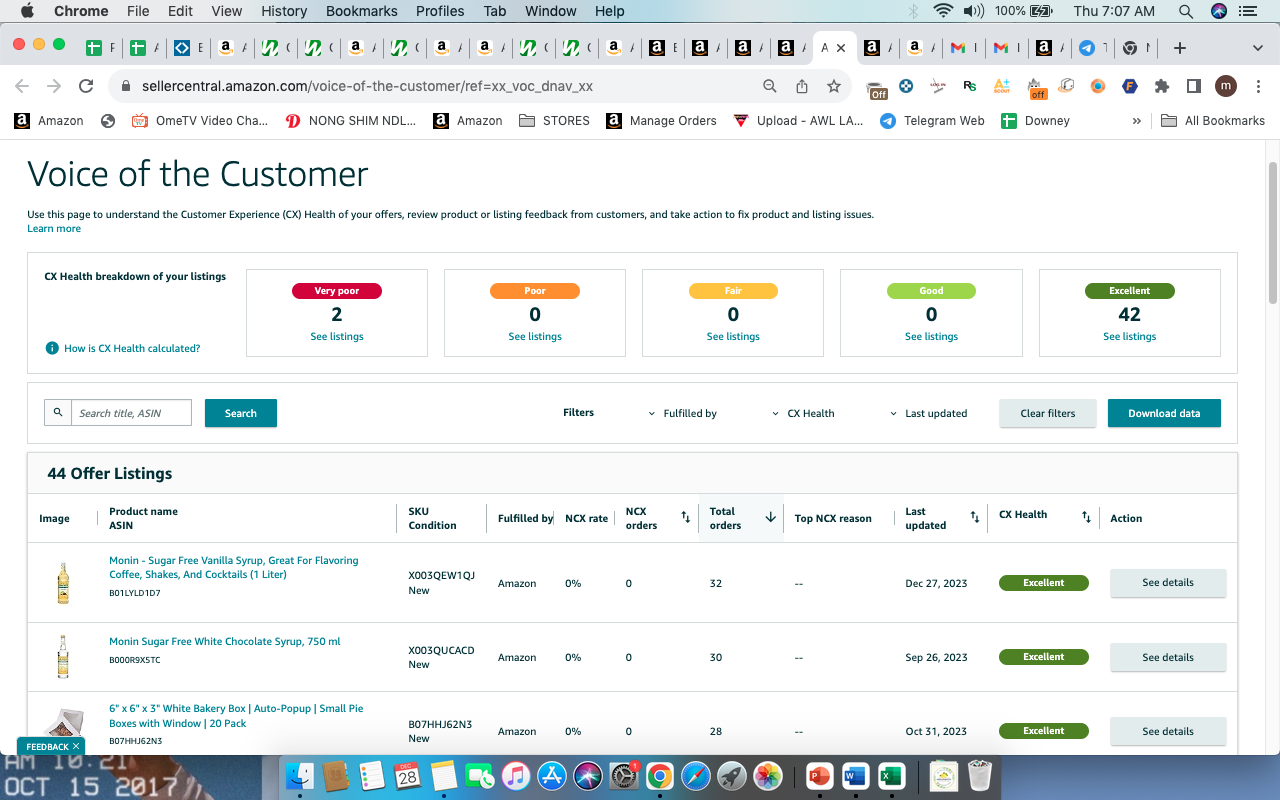Open Safari from the Dock
This screenshot has width=1280, height=800.
(695, 776)
